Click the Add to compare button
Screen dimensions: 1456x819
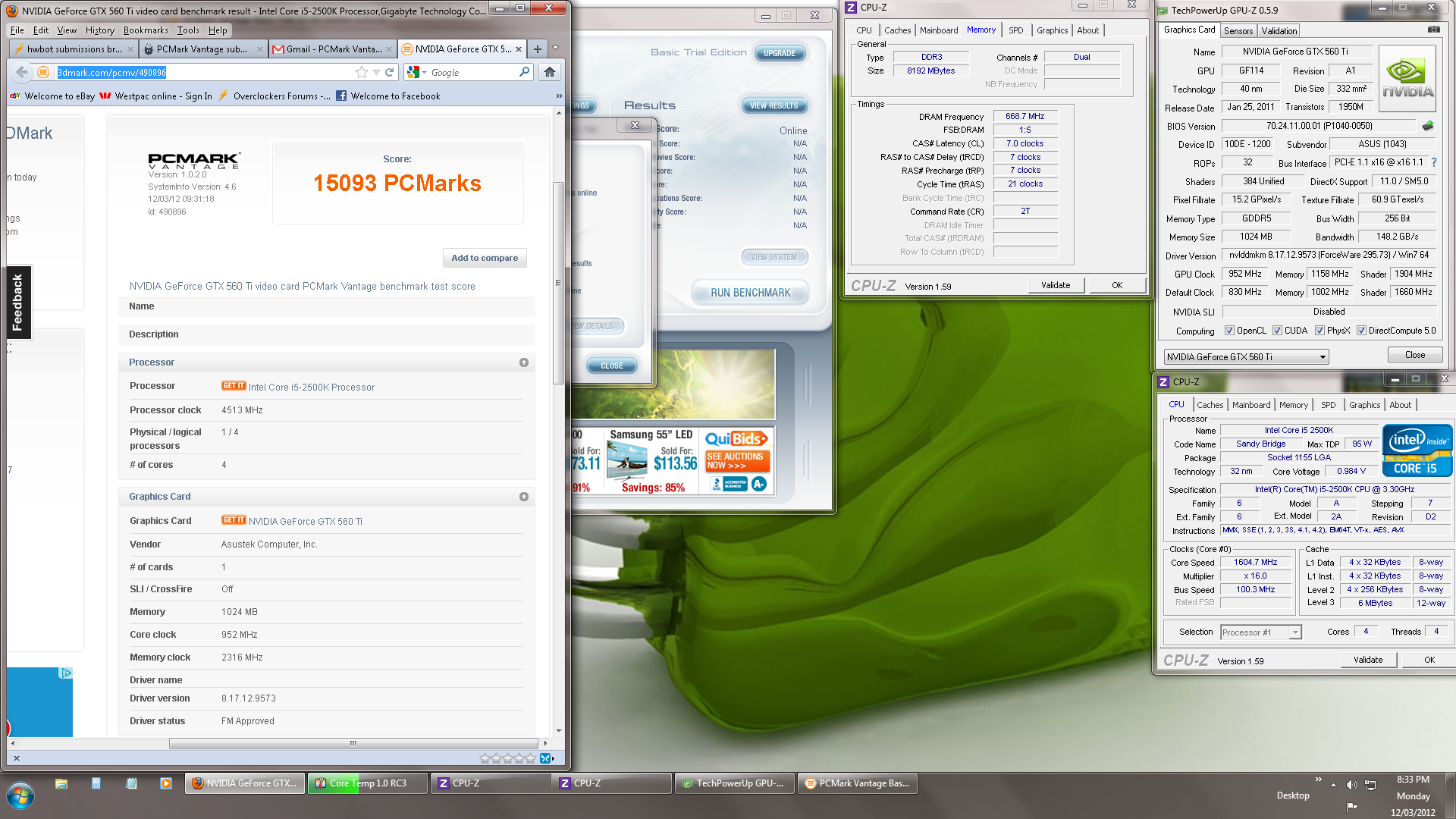(x=485, y=258)
